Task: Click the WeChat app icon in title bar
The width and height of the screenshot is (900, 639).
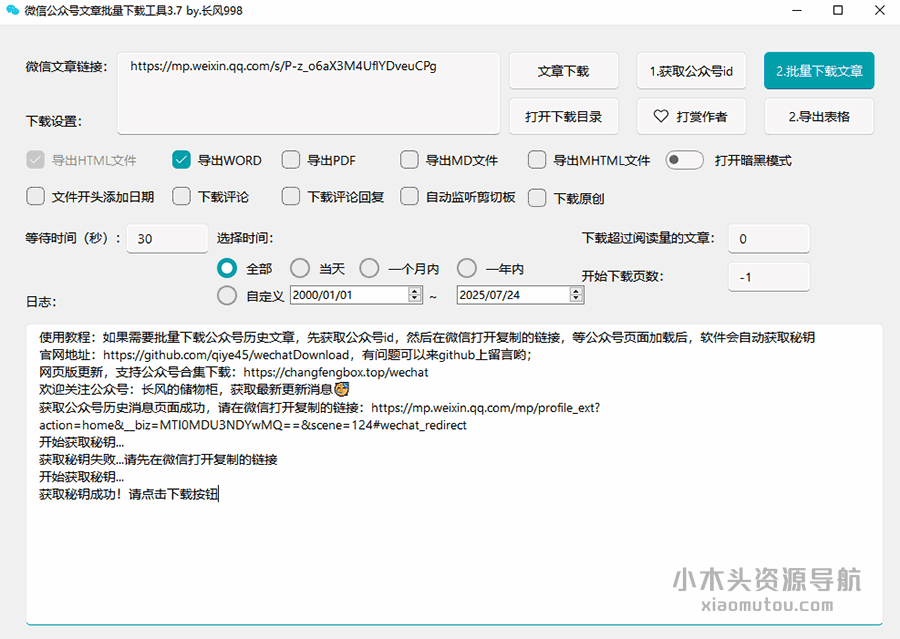Action: (12, 10)
